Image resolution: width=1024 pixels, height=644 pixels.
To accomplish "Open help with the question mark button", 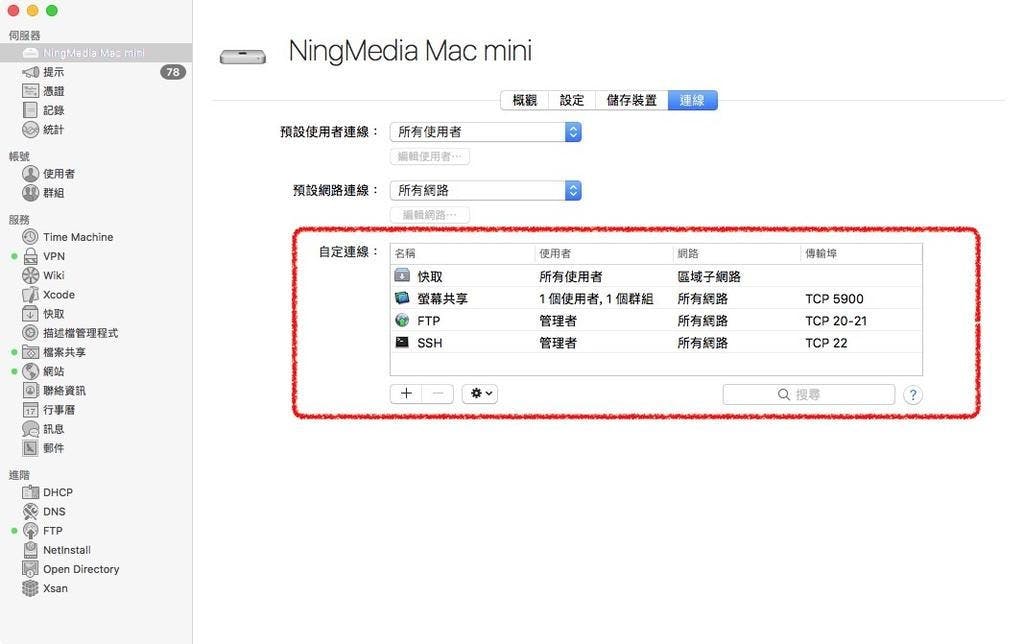I will [913, 394].
